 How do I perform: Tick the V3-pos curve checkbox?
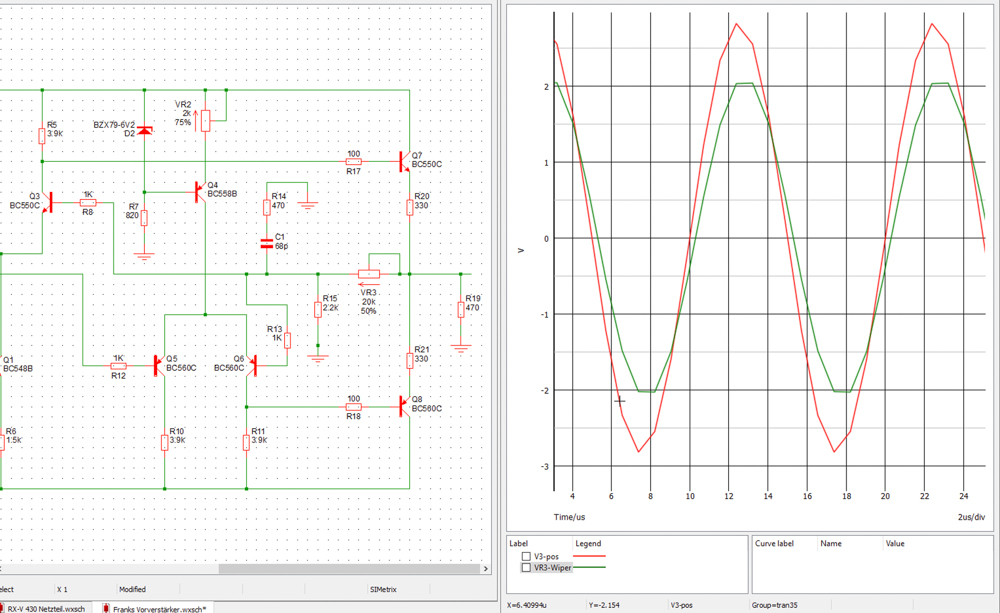[x=526, y=556]
